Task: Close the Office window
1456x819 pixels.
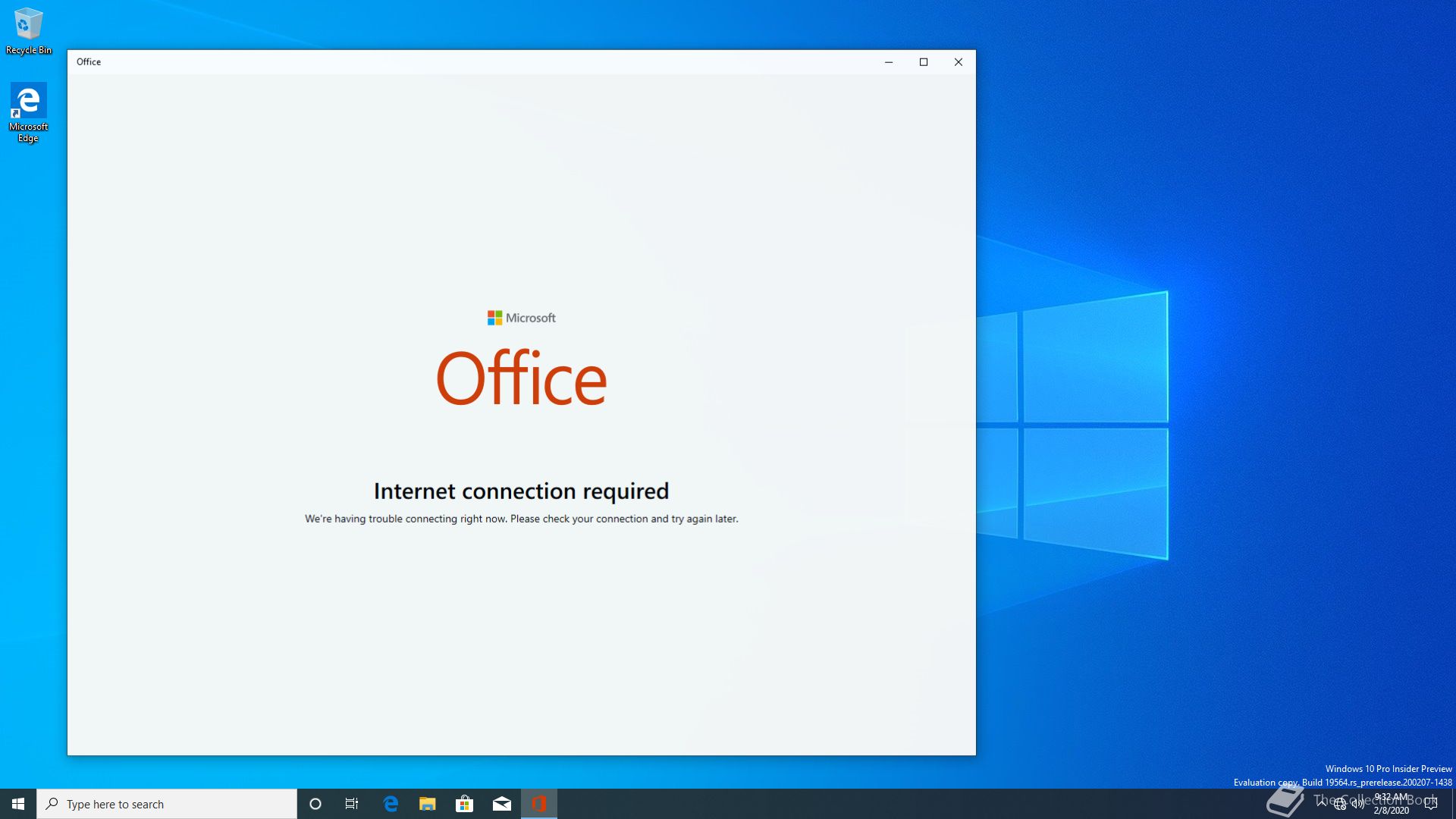Action: pyautogui.click(x=959, y=62)
